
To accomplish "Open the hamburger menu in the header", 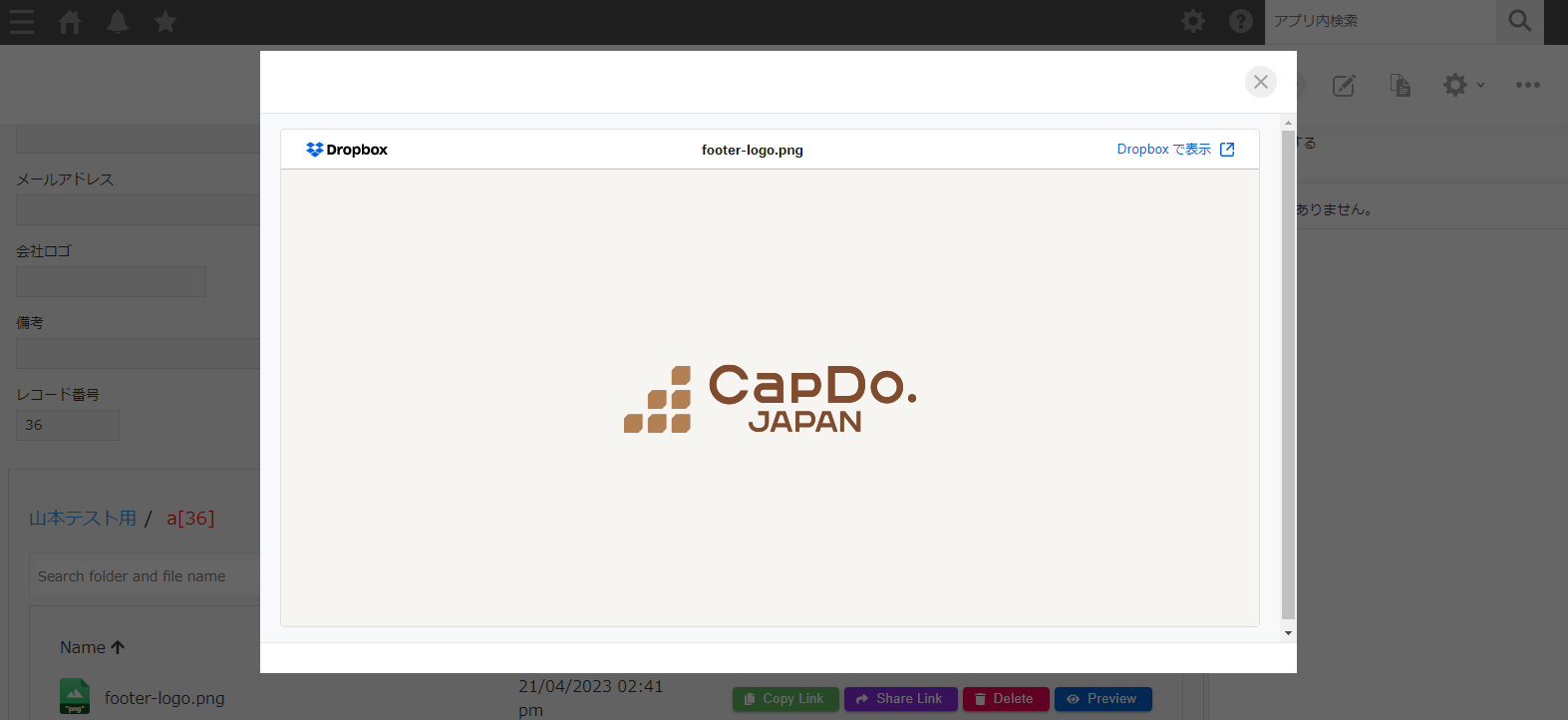I will (22, 22).
